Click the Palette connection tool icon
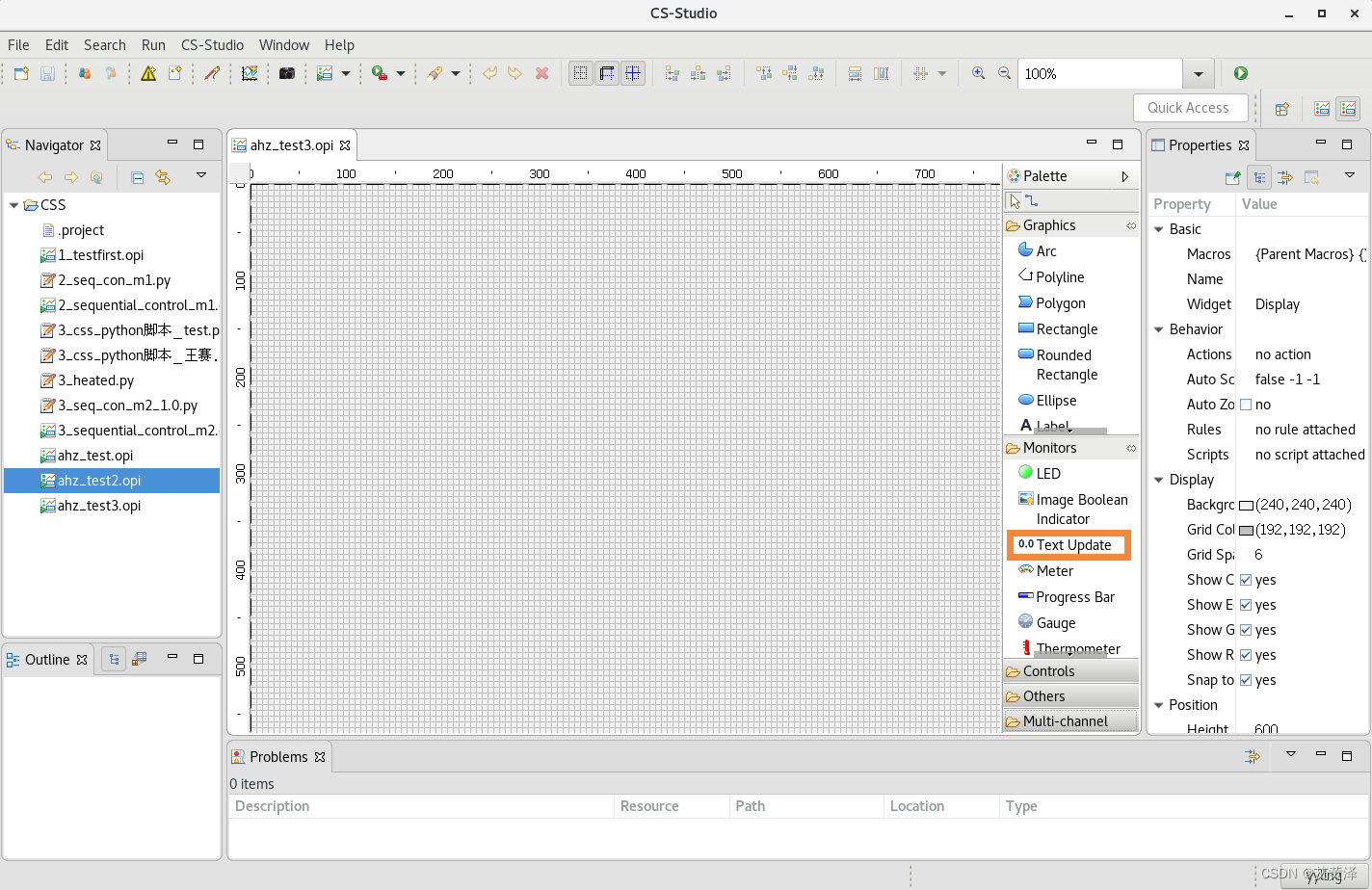 click(1032, 200)
